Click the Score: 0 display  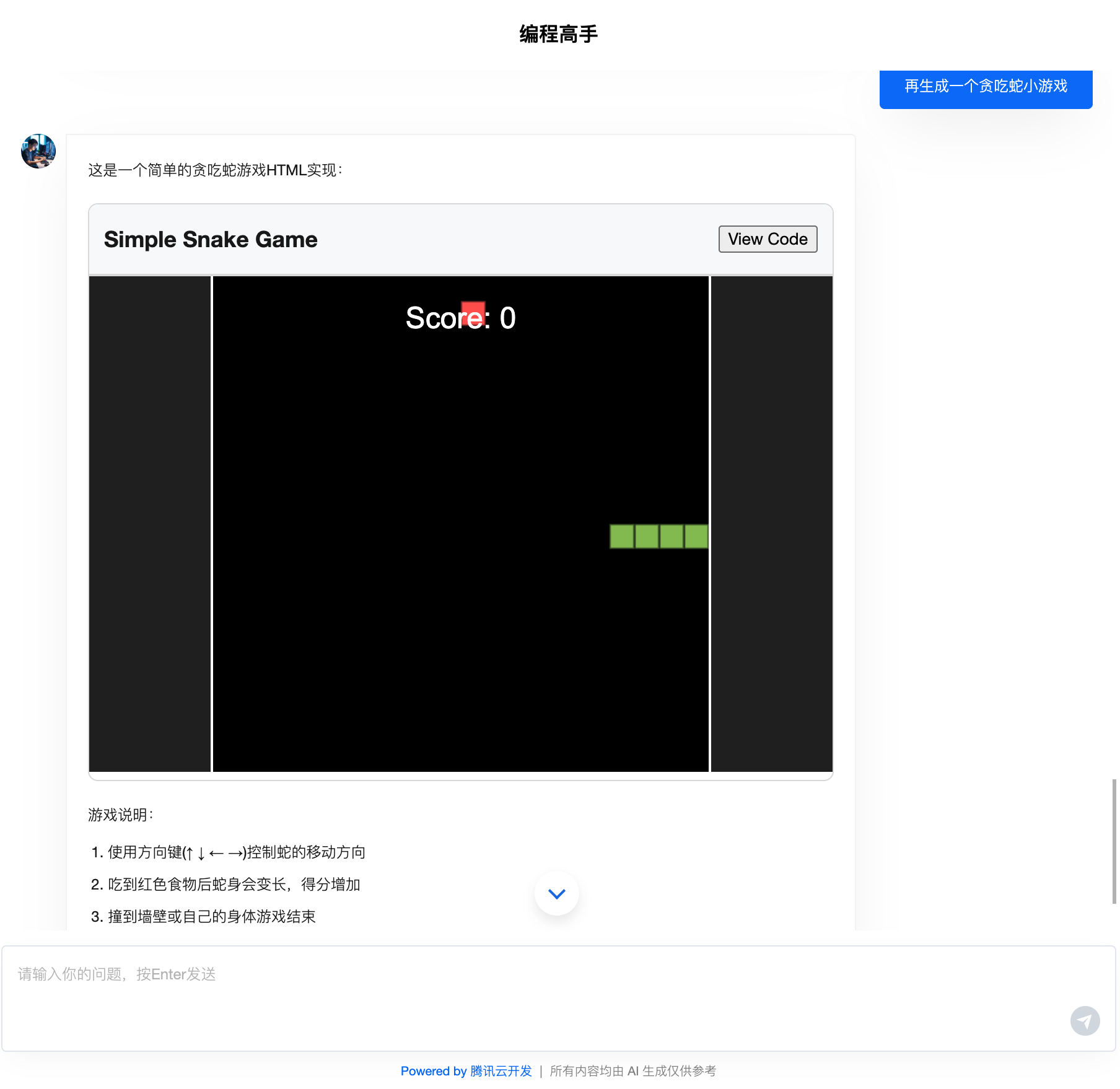[x=460, y=318]
